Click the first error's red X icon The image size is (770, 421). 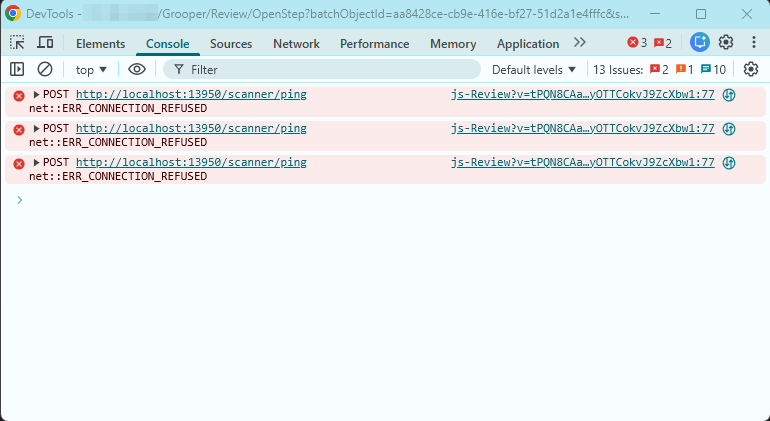point(19,96)
